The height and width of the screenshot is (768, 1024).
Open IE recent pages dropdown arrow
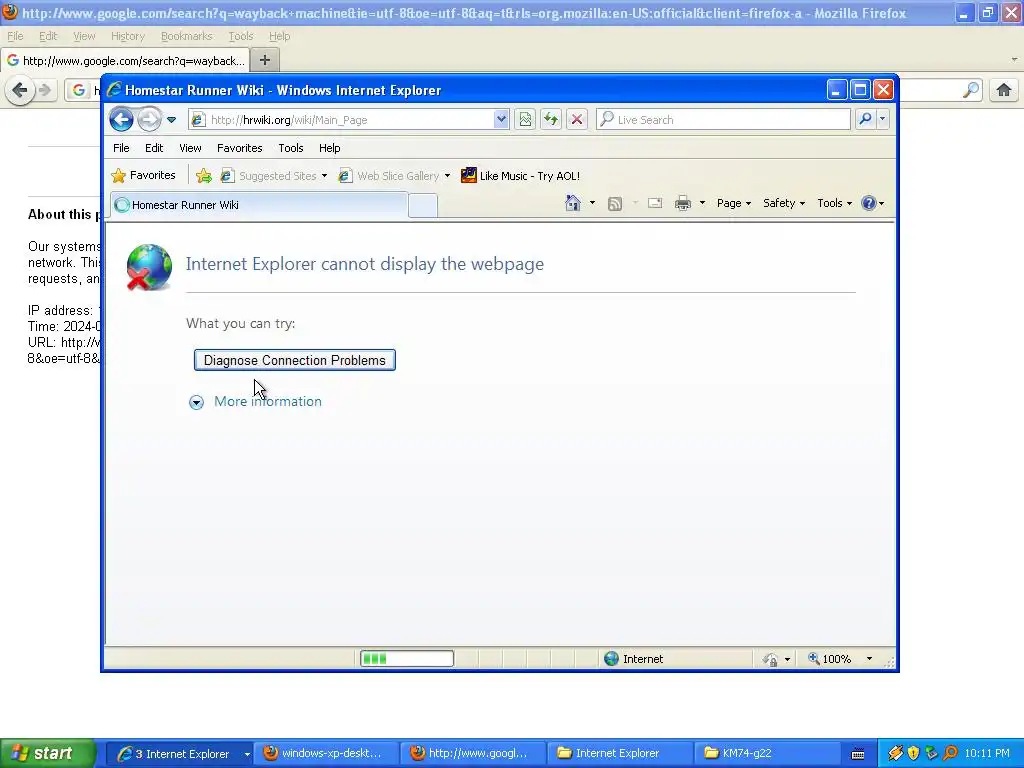click(x=171, y=120)
